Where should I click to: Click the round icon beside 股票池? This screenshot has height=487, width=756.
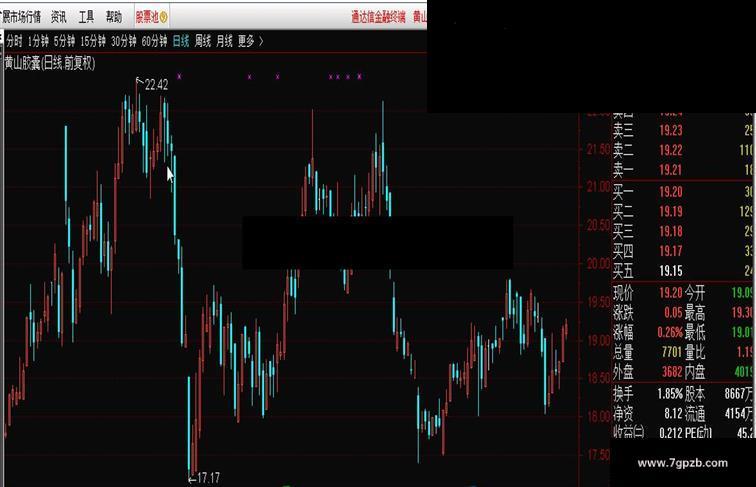point(163,18)
